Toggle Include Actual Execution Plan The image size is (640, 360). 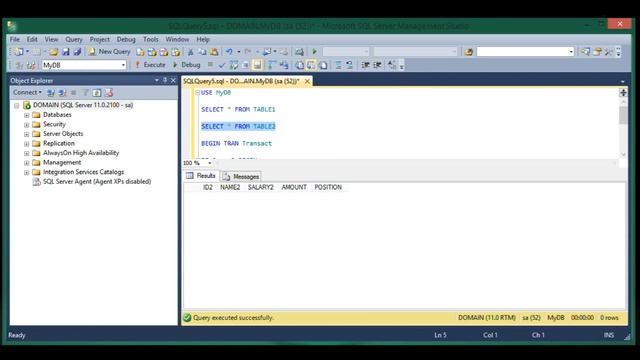pyautogui.click(x=272, y=65)
